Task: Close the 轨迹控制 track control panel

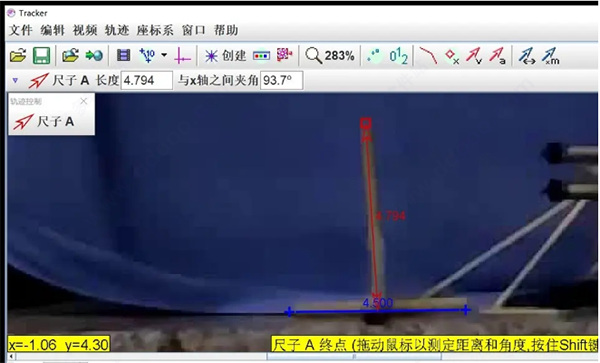Action: click(83, 101)
